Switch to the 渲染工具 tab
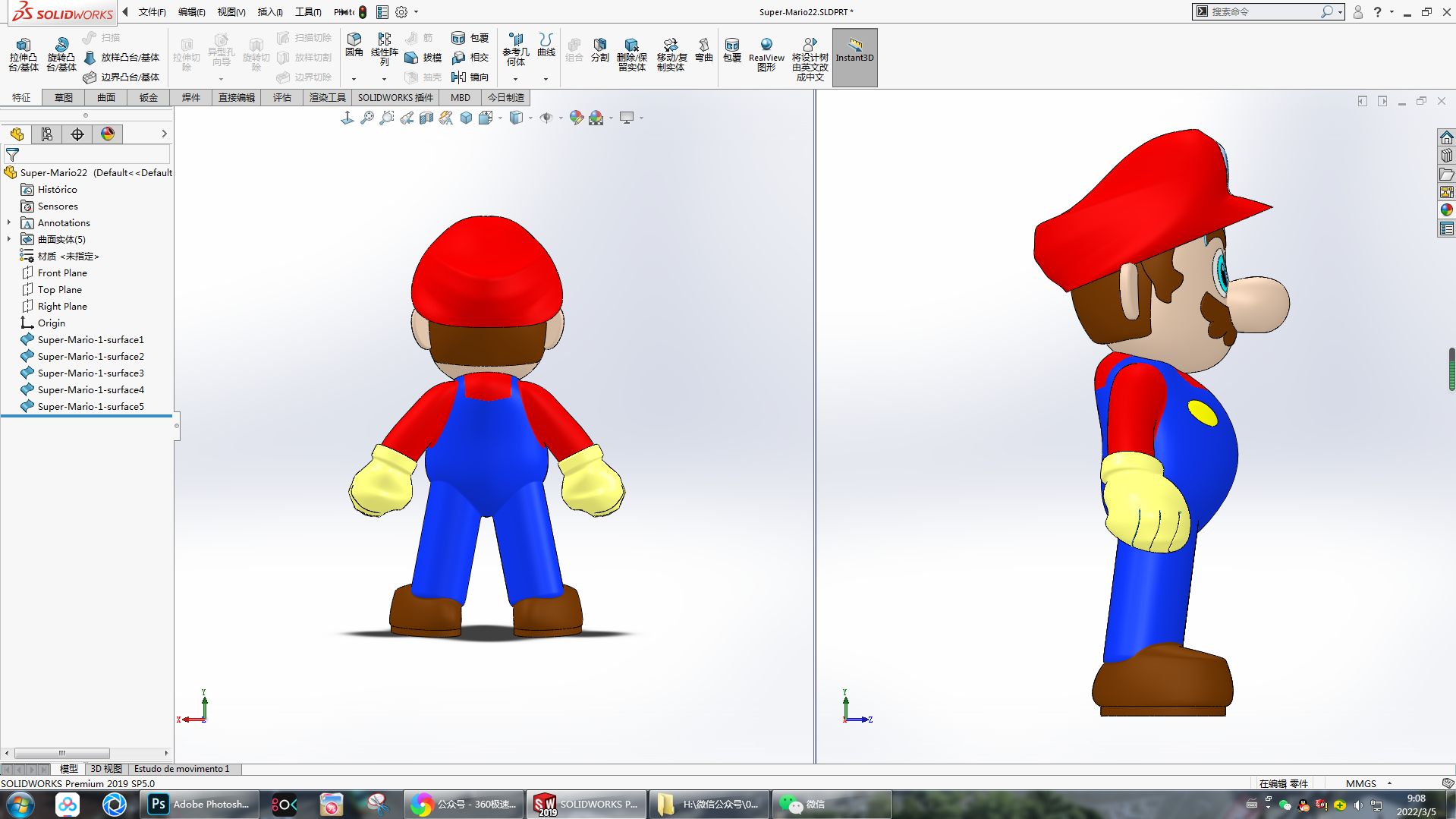1456x819 pixels. (327, 98)
